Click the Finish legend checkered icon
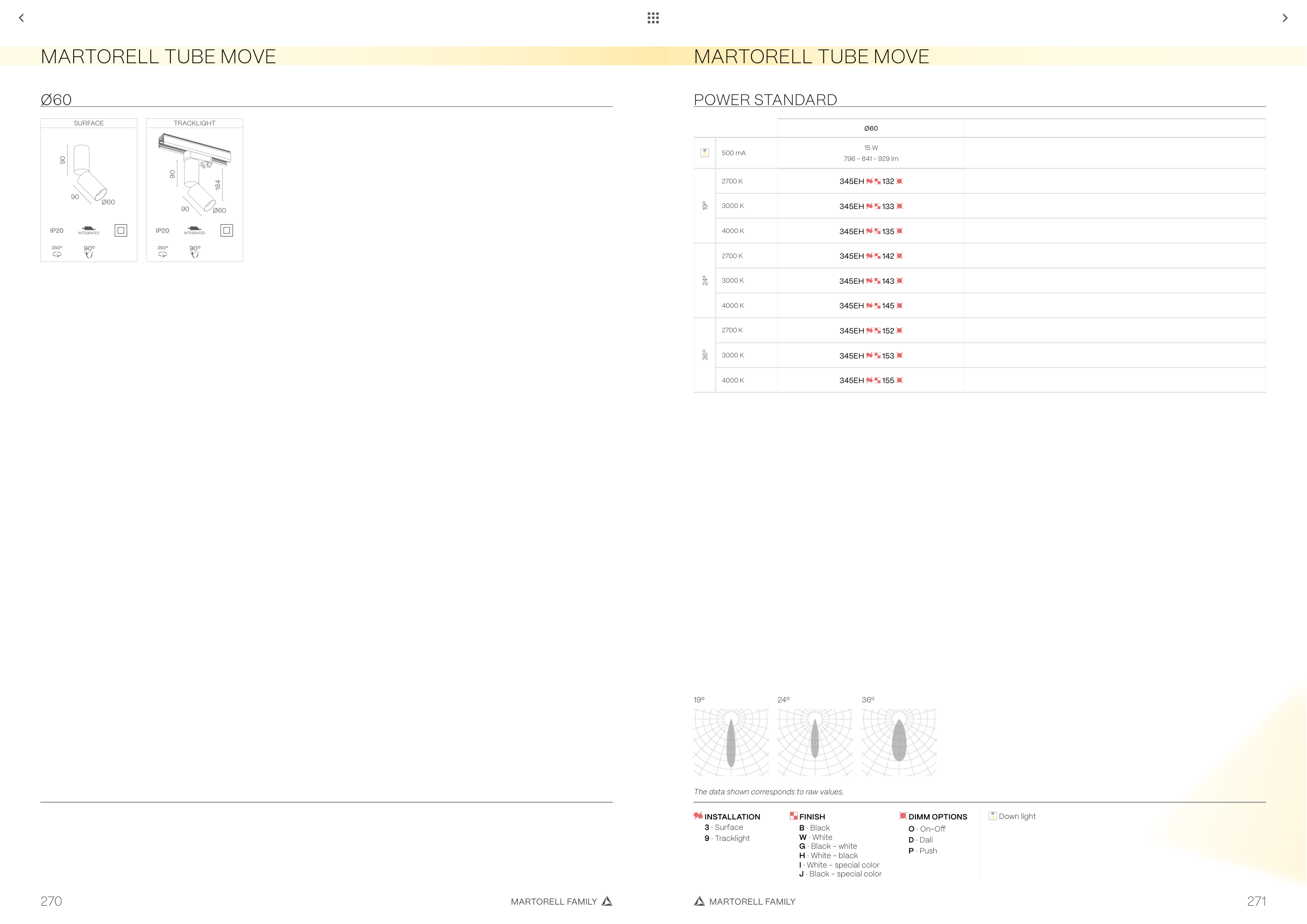This screenshot has width=1307, height=924. pyautogui.click(x=794, y=816)
